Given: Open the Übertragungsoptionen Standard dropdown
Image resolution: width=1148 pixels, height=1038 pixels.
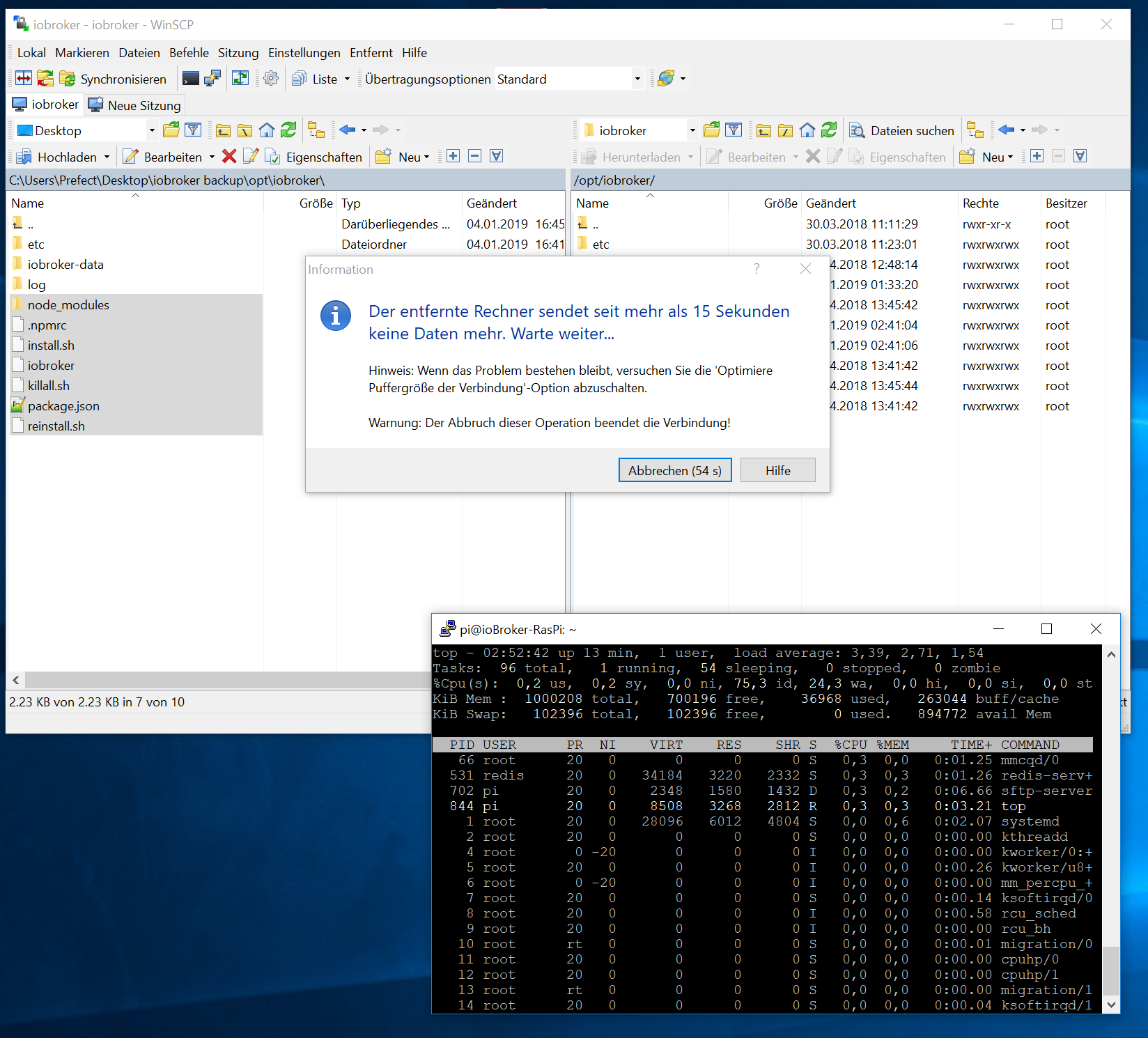Looking at the screenshot, I should click(x=637, y=79).
